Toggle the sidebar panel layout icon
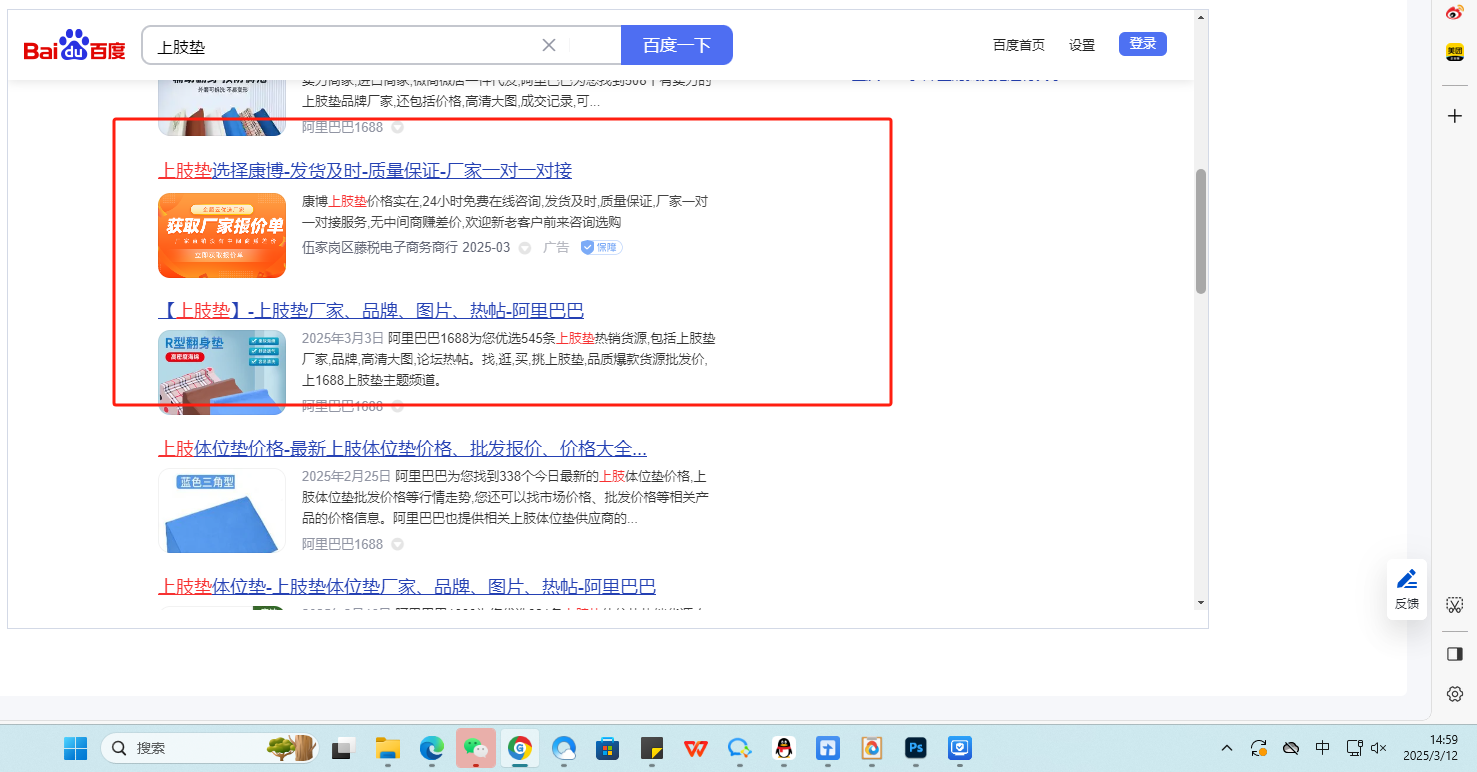Image resolution: width=1477 pixels, height=772 pixels. pyautogui.click(x=1455, y=654)
